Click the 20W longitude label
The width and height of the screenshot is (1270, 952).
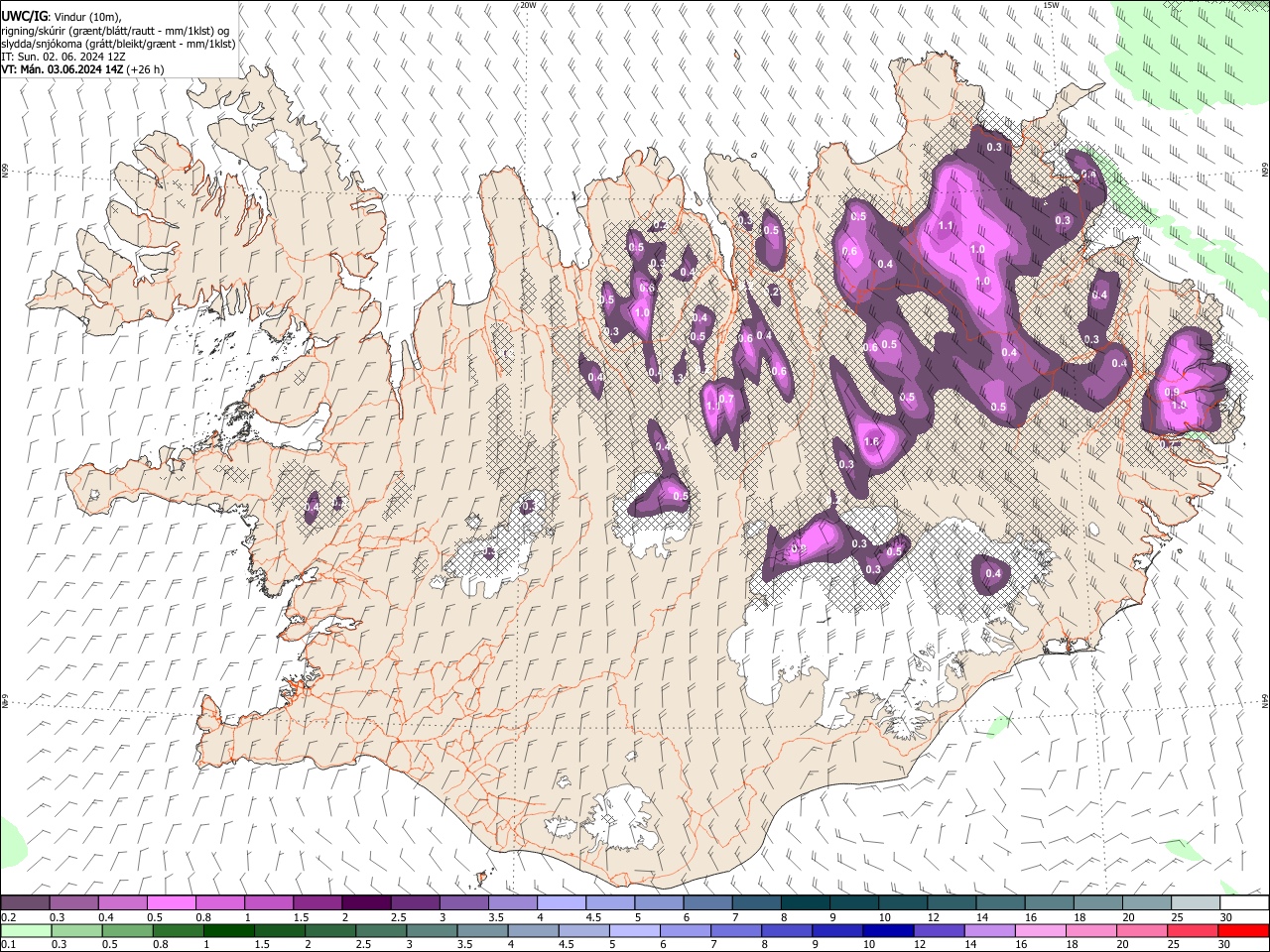click(528, 5)
